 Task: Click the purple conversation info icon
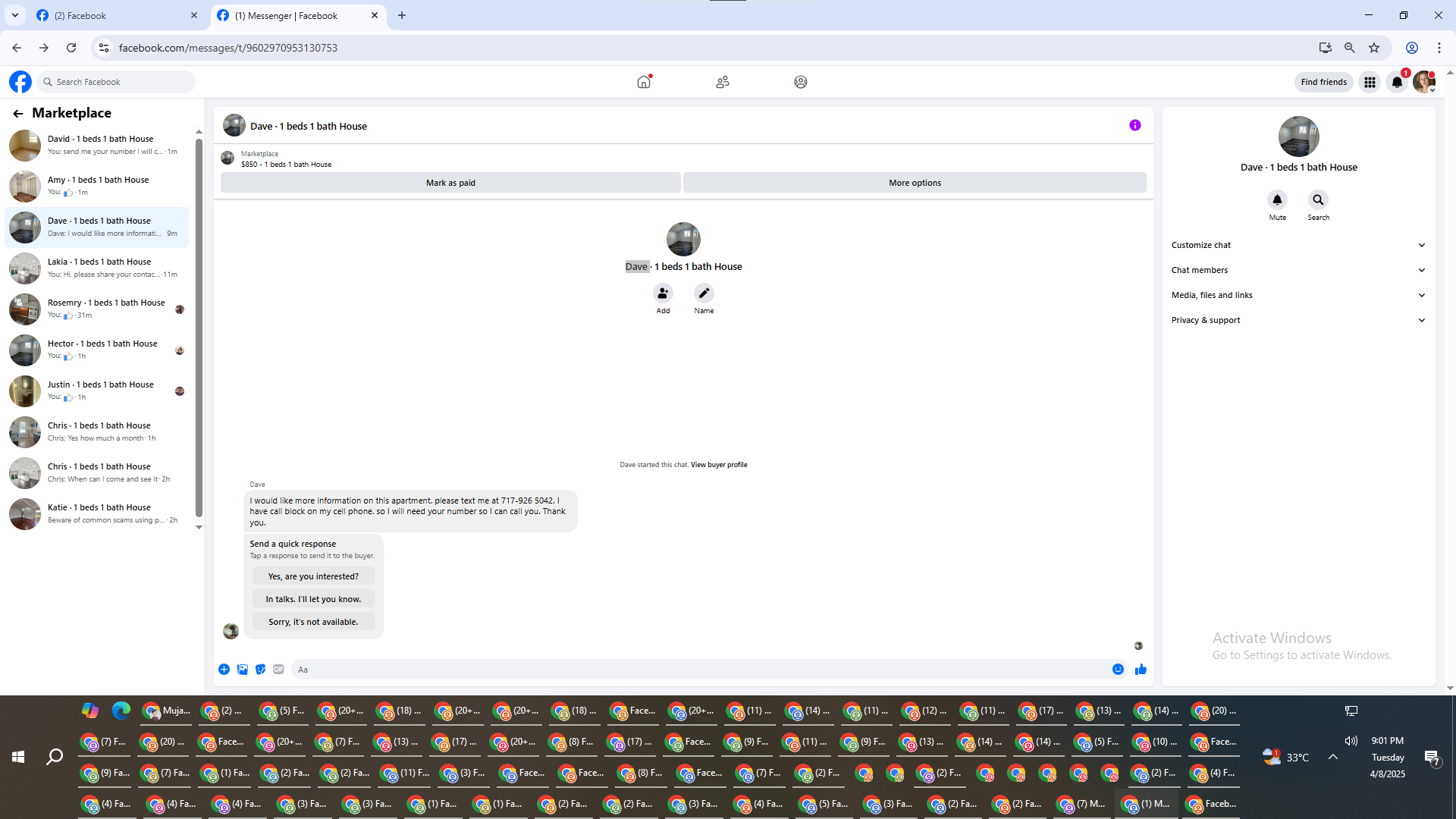point(1134,126)
